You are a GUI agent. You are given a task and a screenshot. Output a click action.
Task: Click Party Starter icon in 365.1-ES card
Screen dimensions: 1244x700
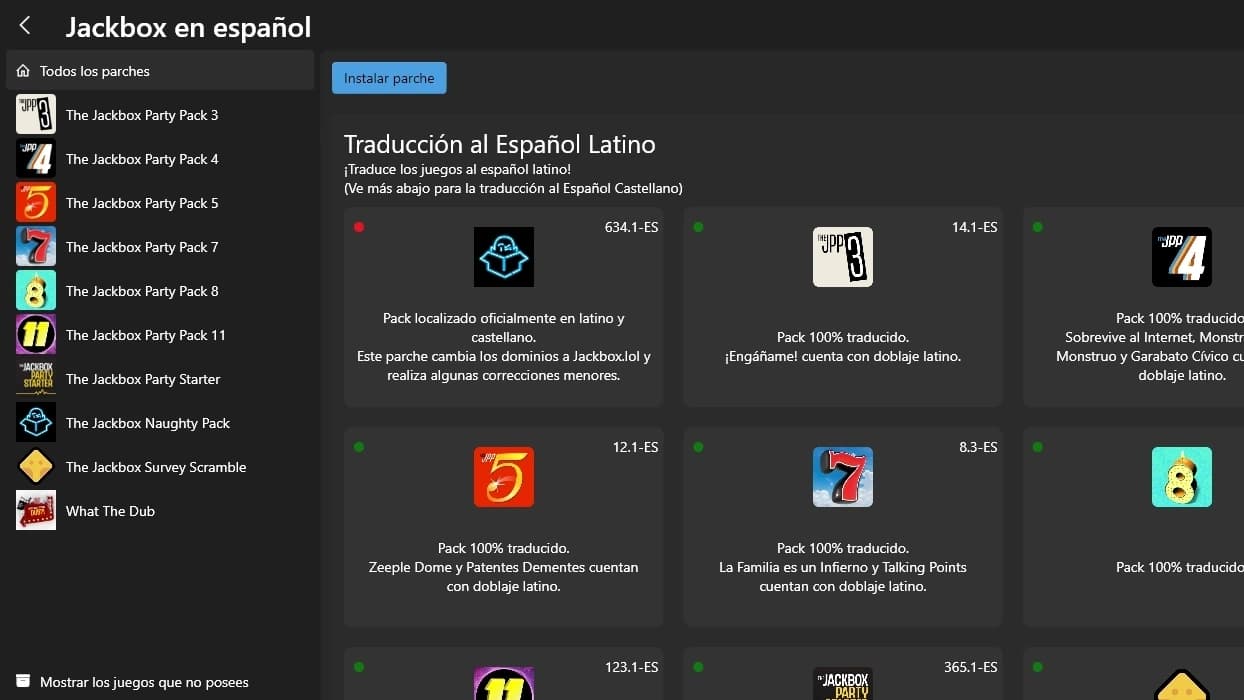pos(843,684)
